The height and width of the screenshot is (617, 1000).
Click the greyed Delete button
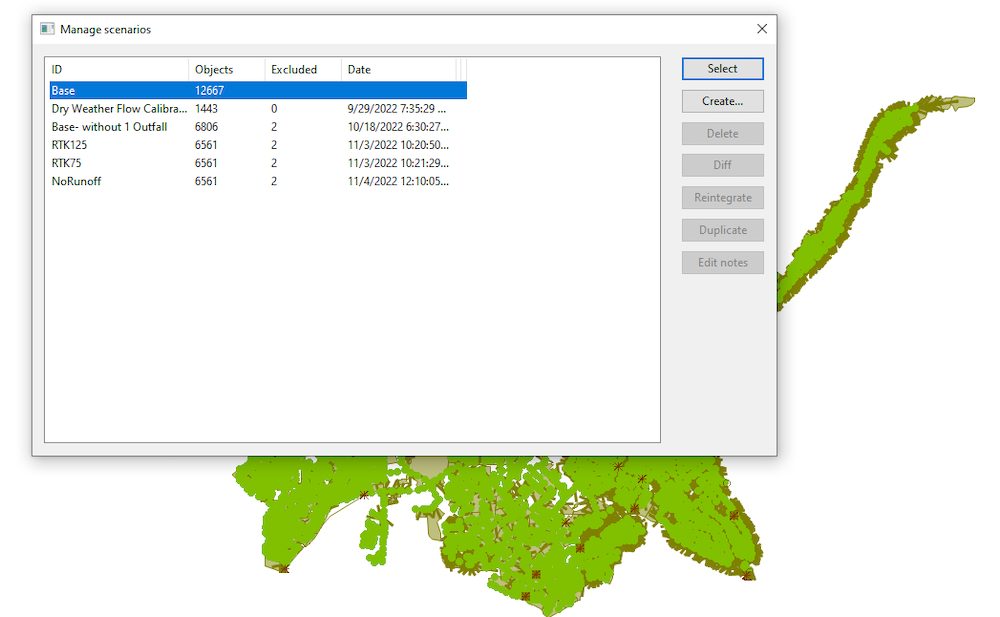click(x=722, y=133)
